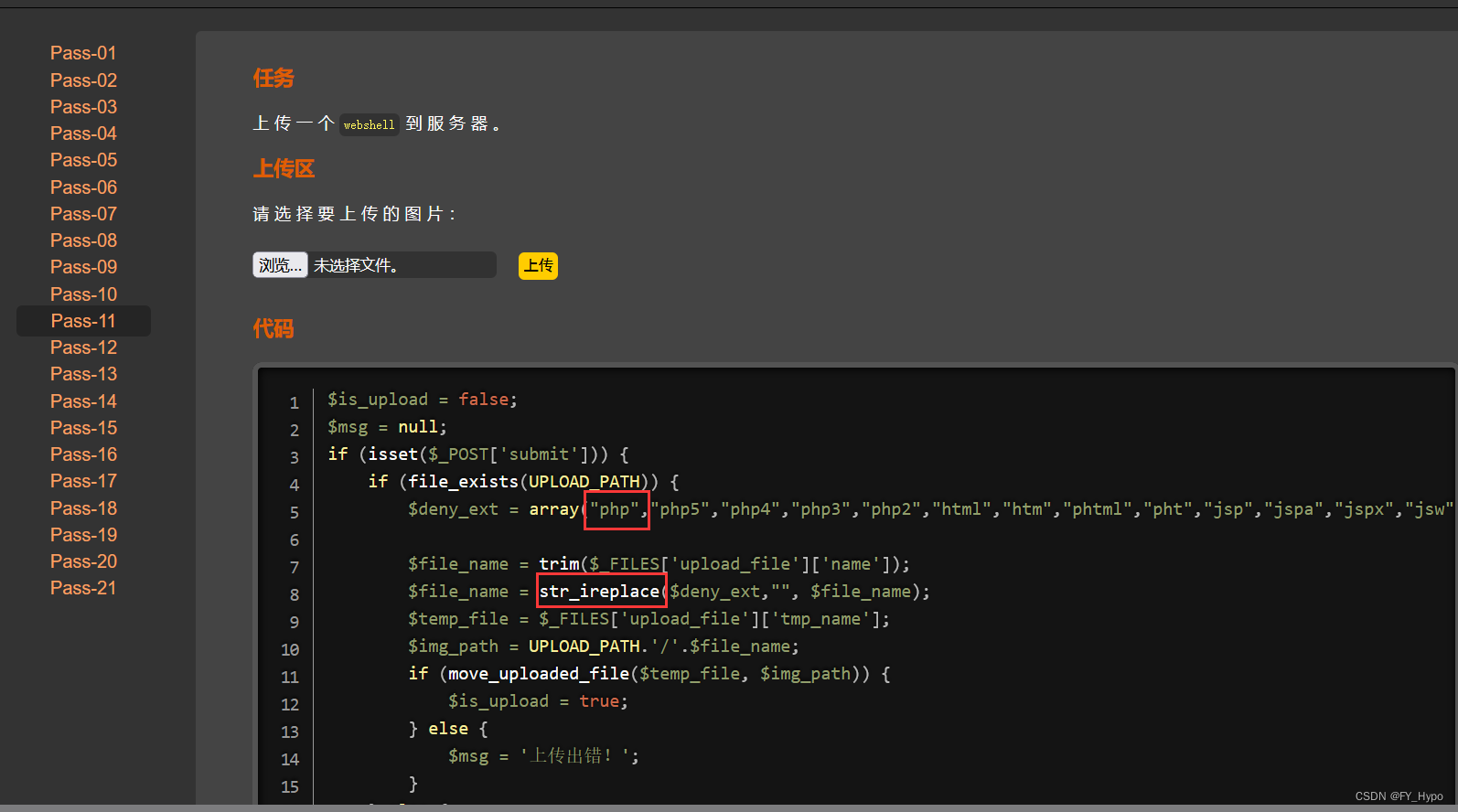This screenshot has width=1458, height=812.
Task: Navigate to Pass-05
Action: pyautogui.click(x=83, y=160)
